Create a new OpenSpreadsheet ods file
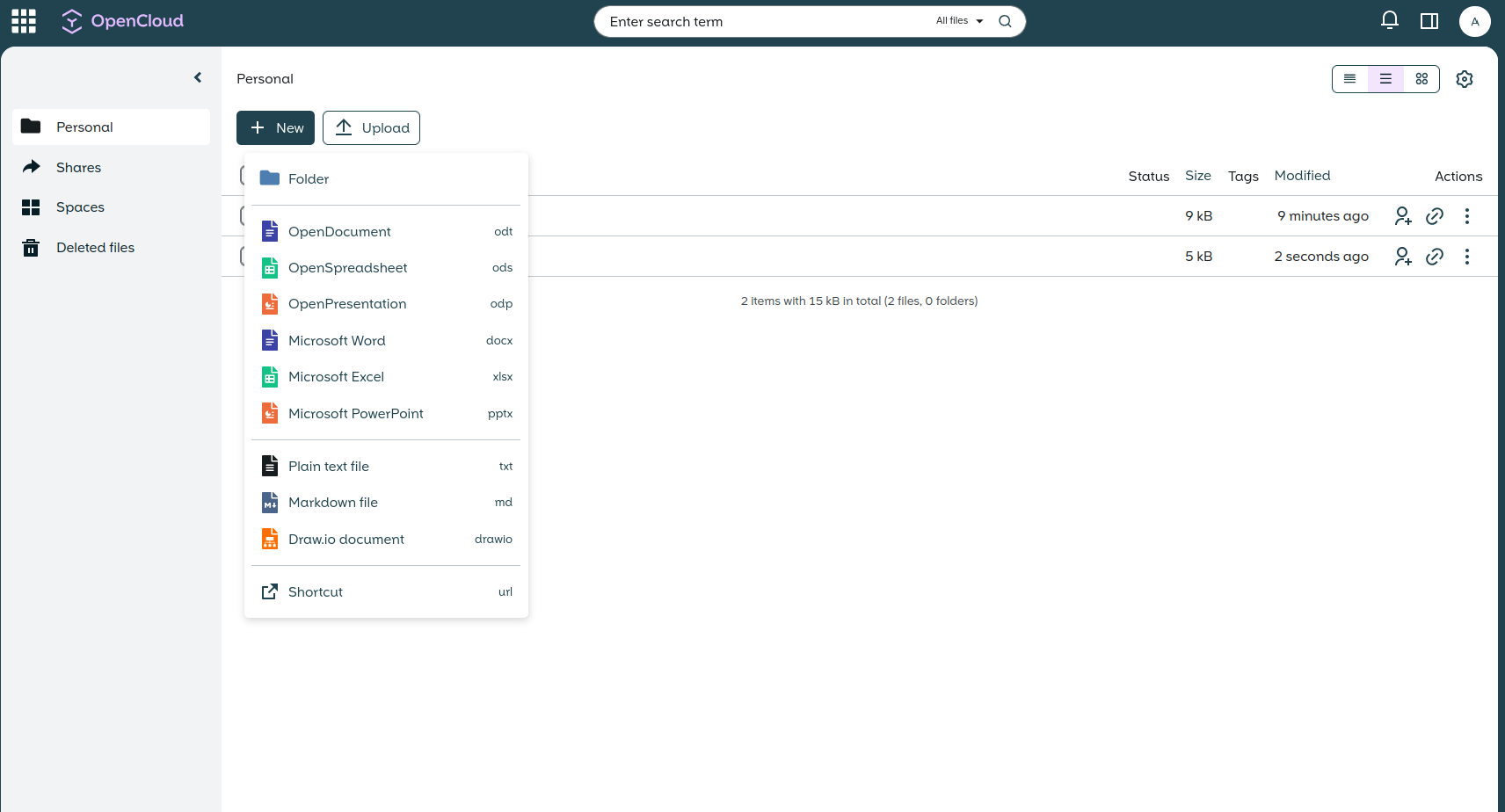Image resolution: width=1505 pixels, height=812 pixels. point(386,267)
